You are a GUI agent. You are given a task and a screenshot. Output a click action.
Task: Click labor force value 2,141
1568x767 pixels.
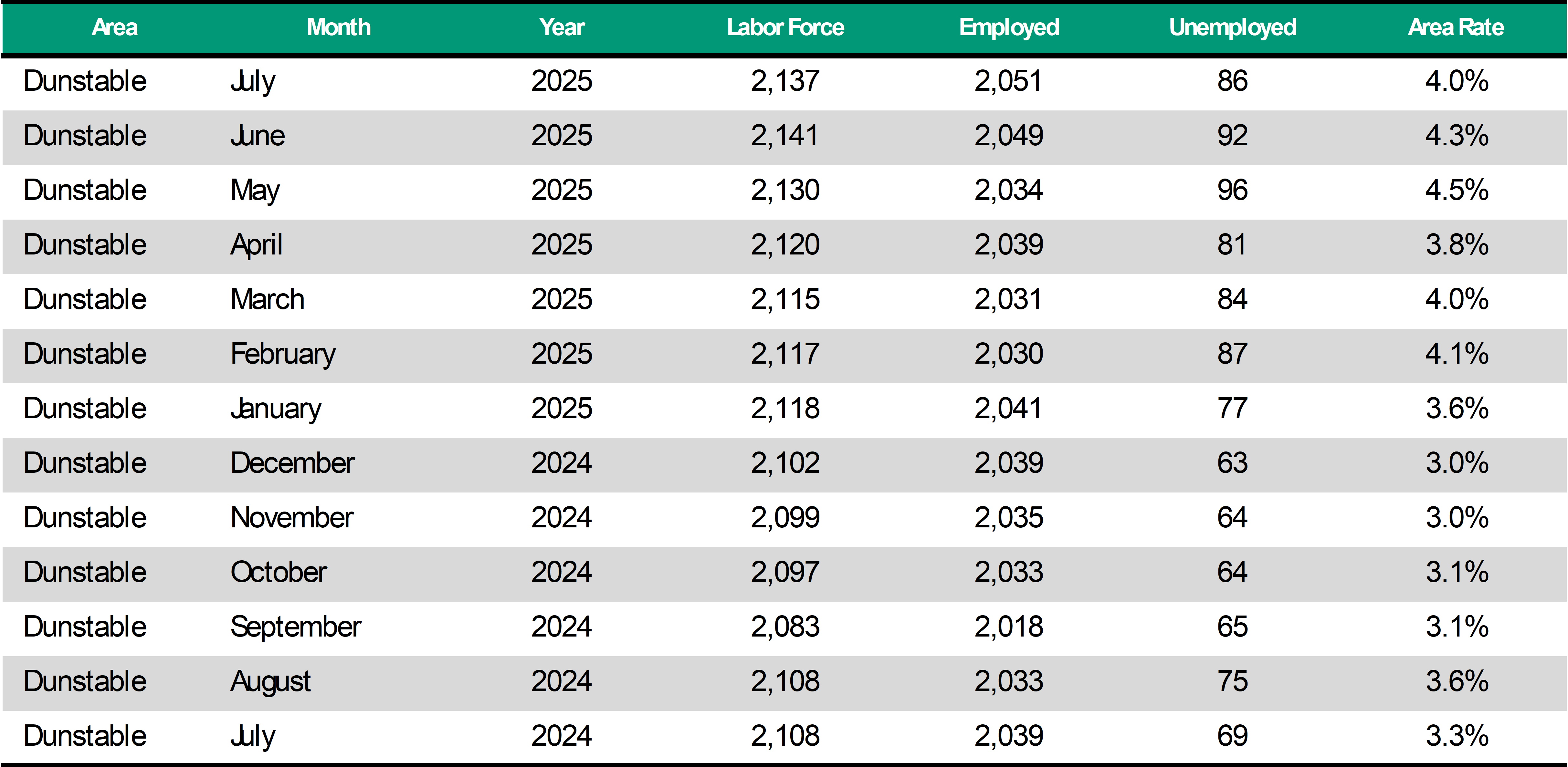click(784, 136)
